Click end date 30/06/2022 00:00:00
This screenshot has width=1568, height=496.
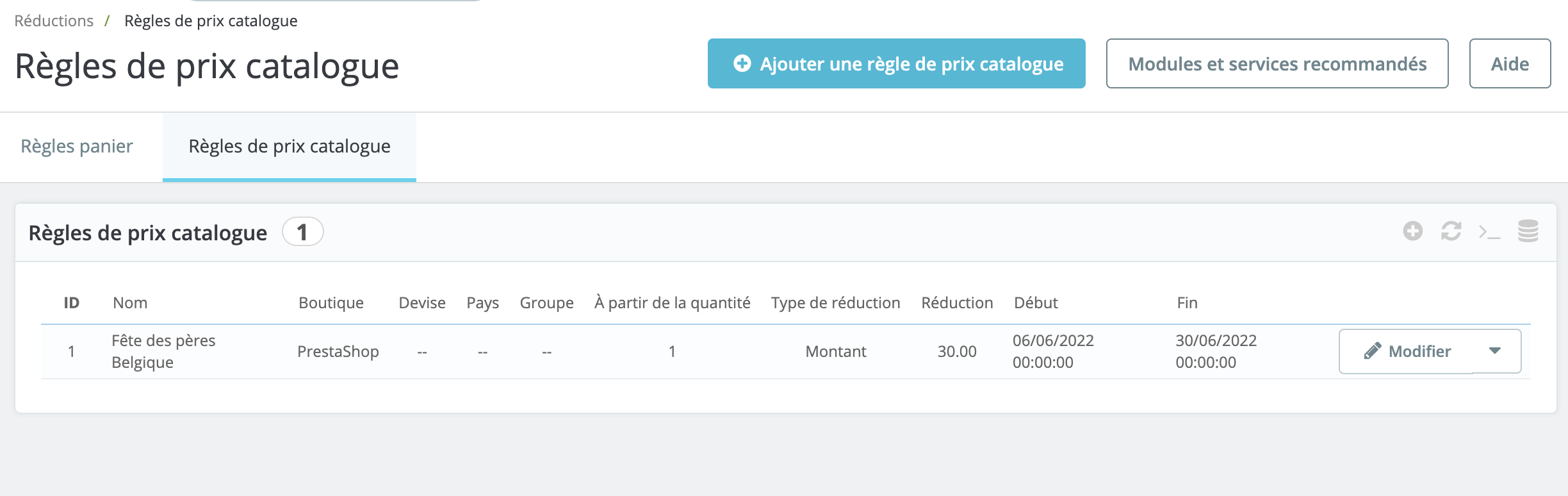pyautogui.click(x=1216, y=351)
